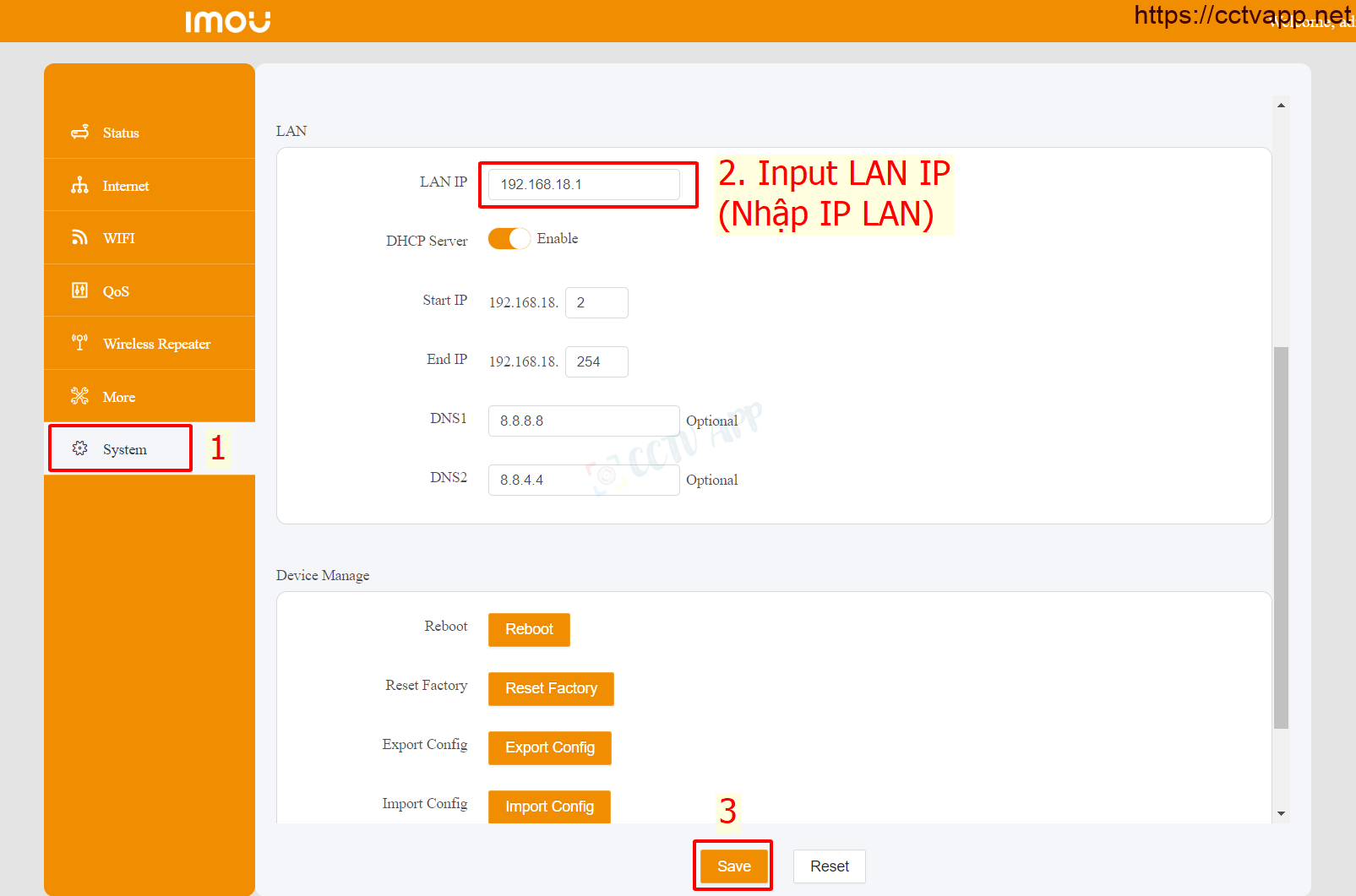1356x896 pixels.
Task: Click the Internet network icon
Action: coord(79,186)
